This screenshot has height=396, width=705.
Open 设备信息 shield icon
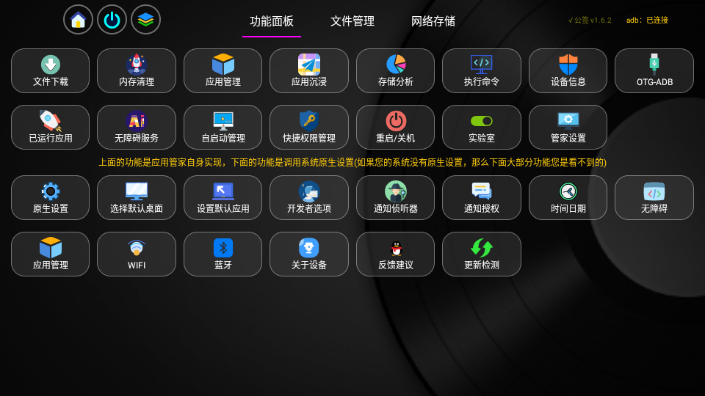[x=568, y=71]
